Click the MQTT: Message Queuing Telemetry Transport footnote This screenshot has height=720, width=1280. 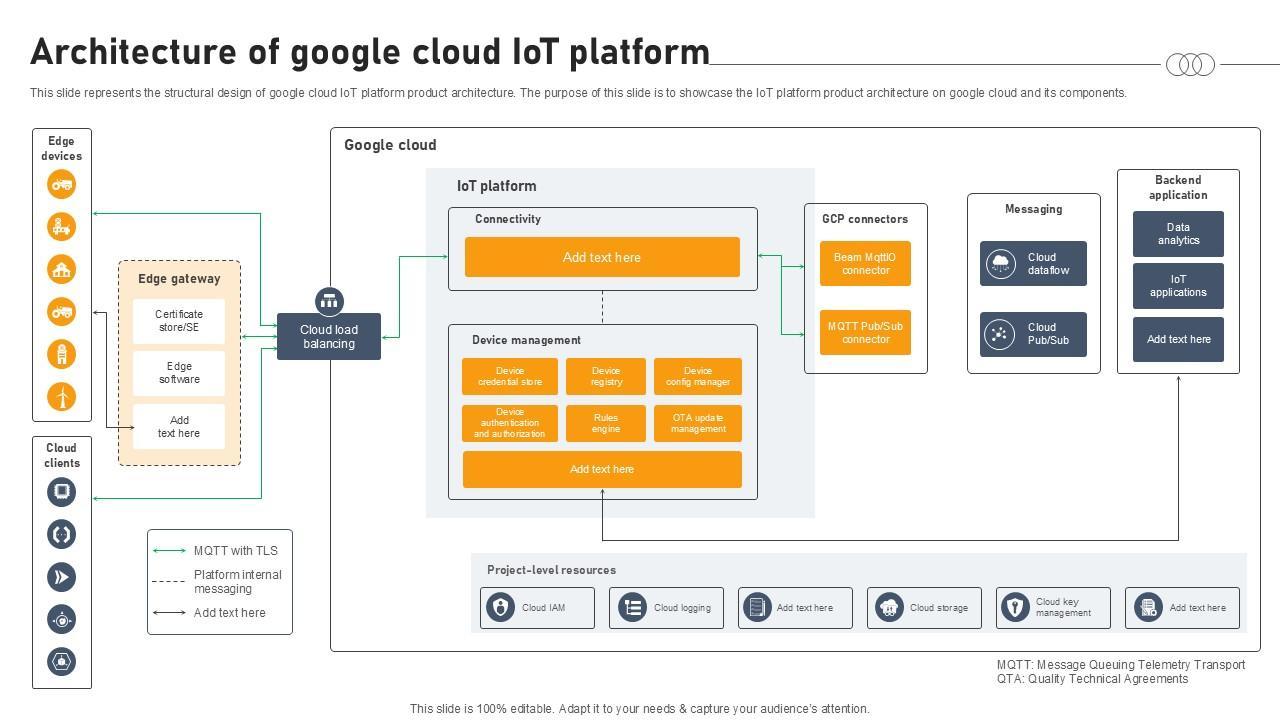pos(1121,665)
